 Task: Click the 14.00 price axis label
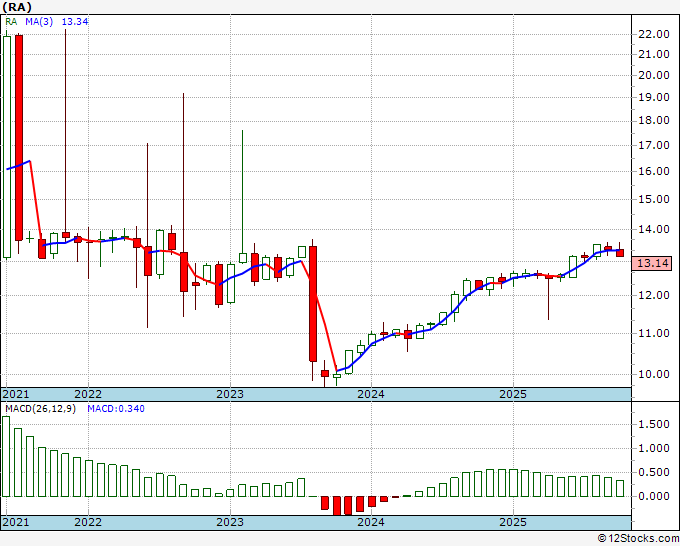654,229
